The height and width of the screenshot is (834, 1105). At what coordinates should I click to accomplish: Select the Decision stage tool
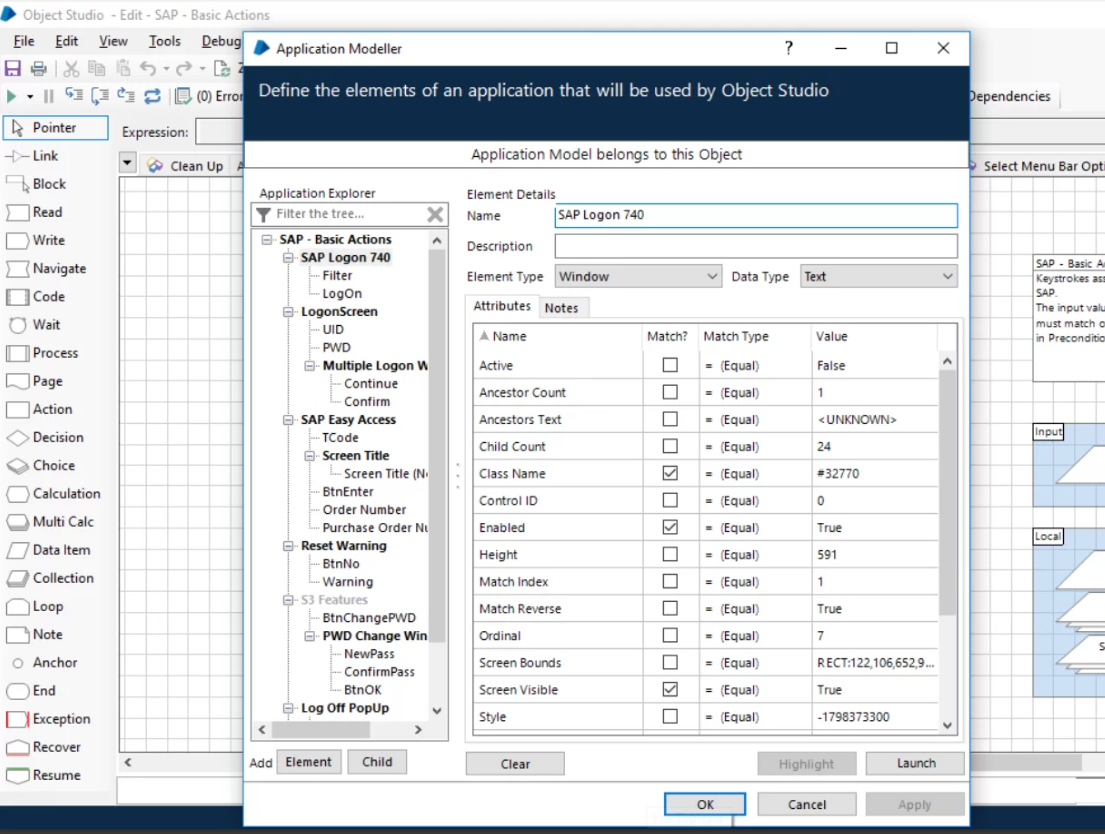tap(45, 438)
